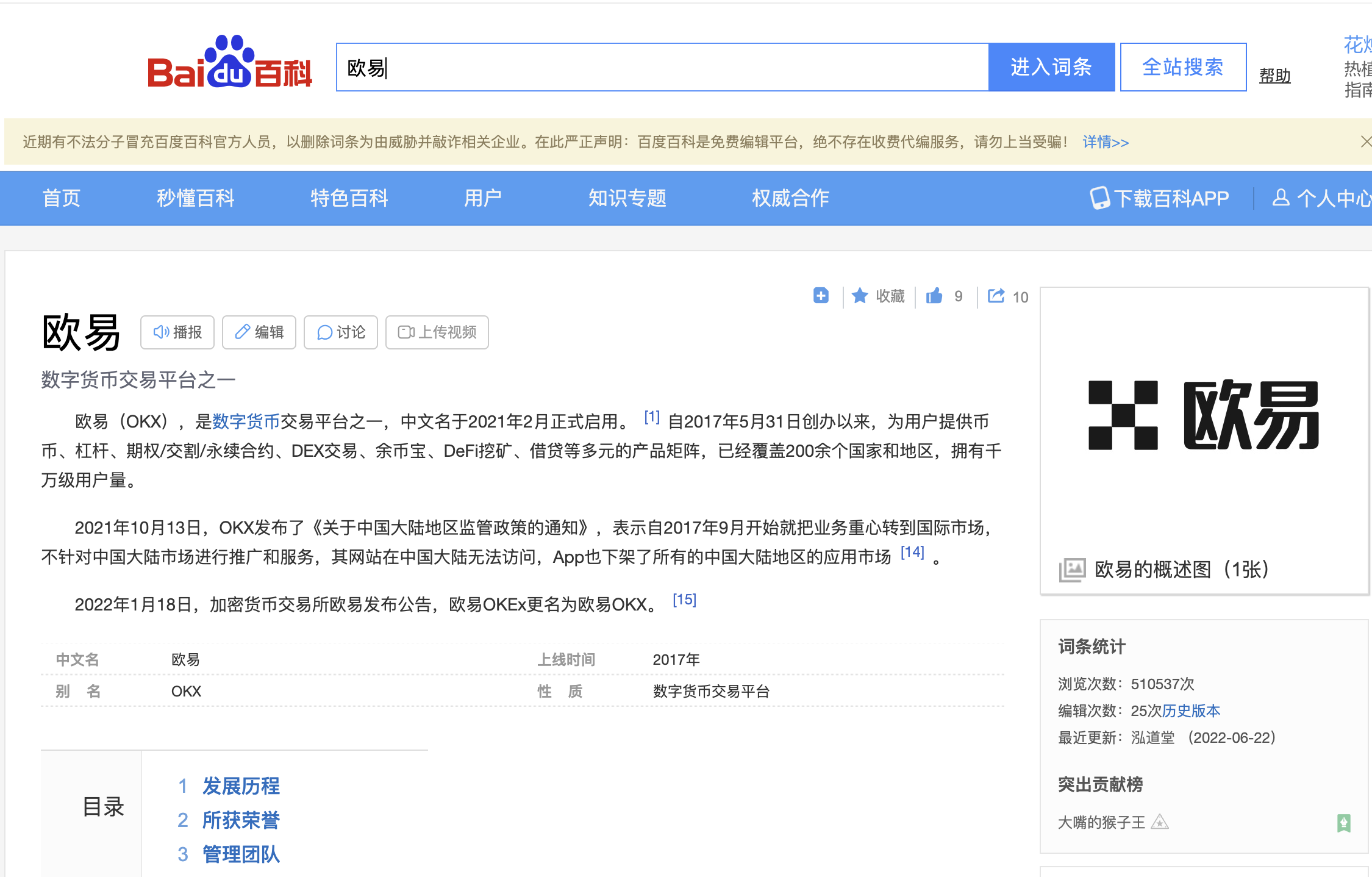Screen dimensions: 1372x877
Task: Click the 播报 speaker button
Action: 177,332
